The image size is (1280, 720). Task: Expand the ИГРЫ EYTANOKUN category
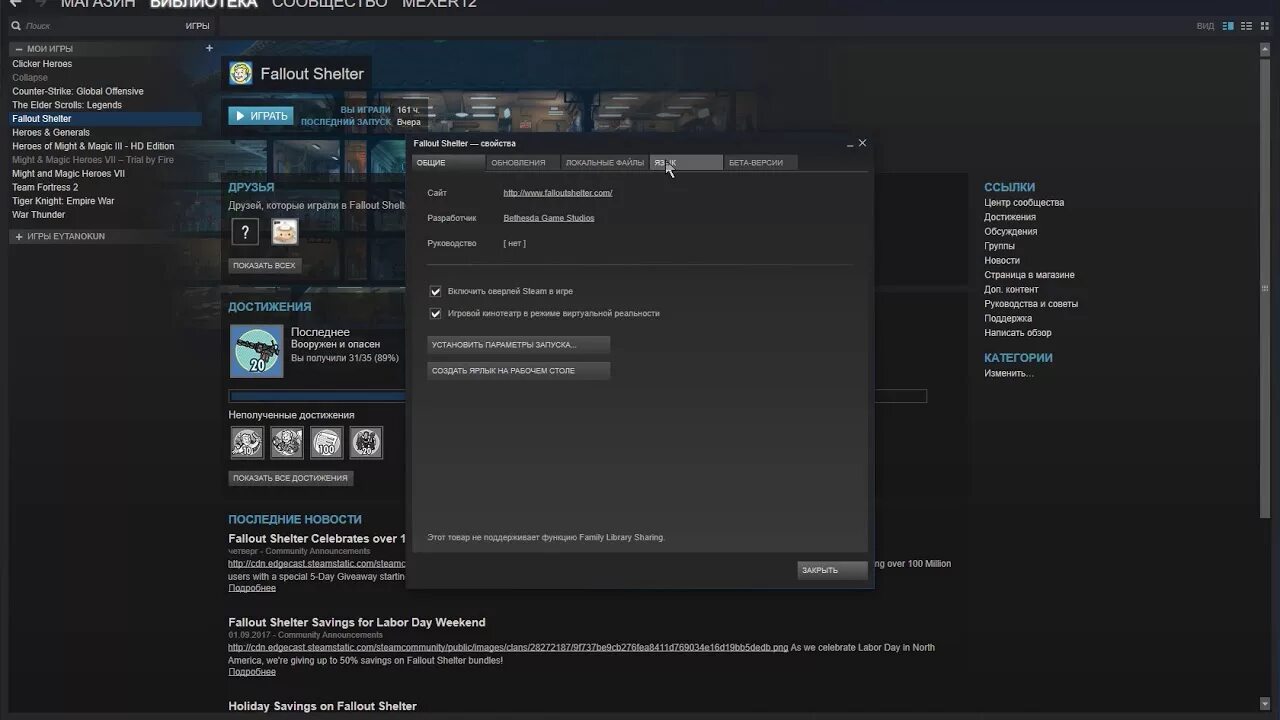pos(19,237)
